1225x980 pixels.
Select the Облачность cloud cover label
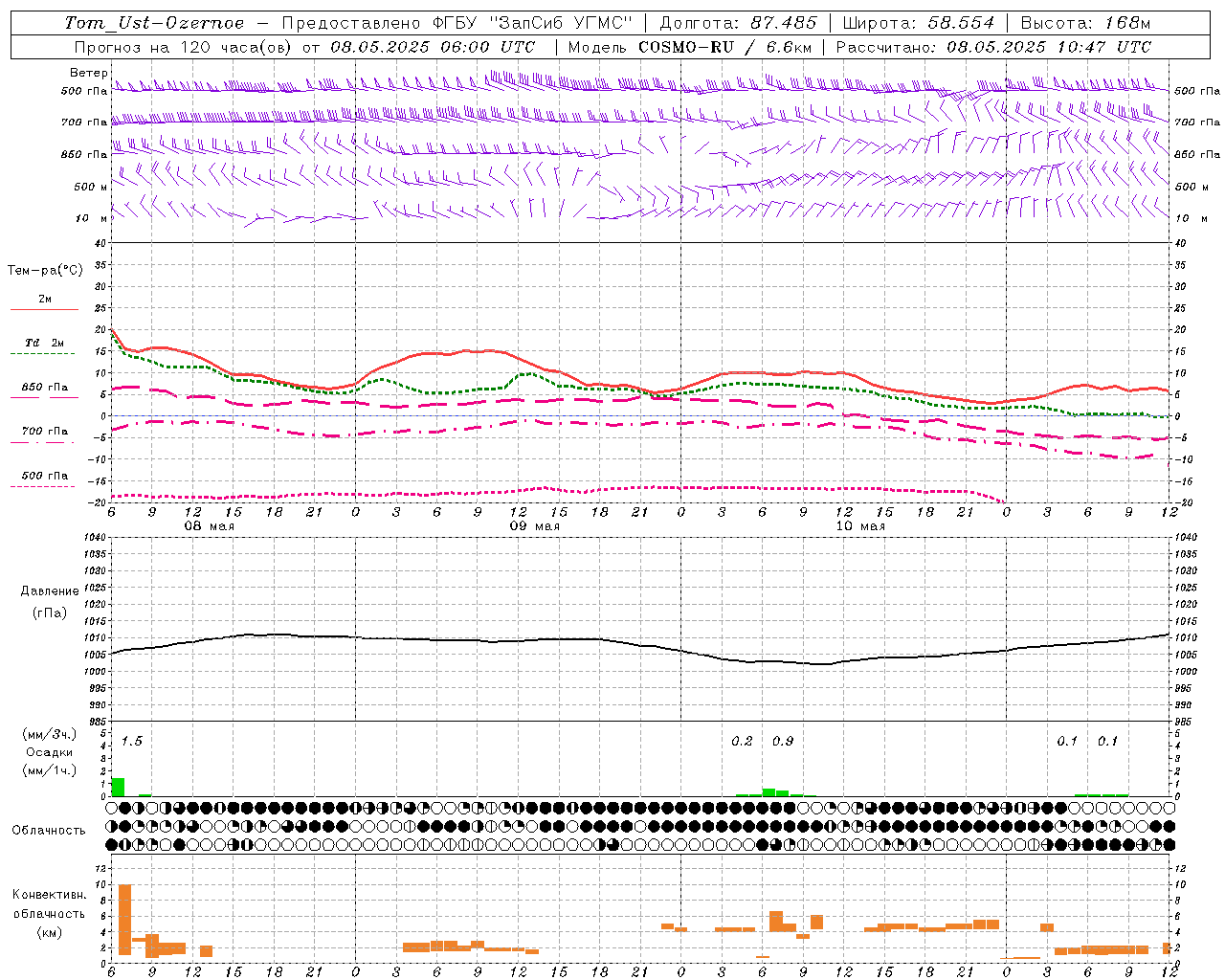[49, 831]
